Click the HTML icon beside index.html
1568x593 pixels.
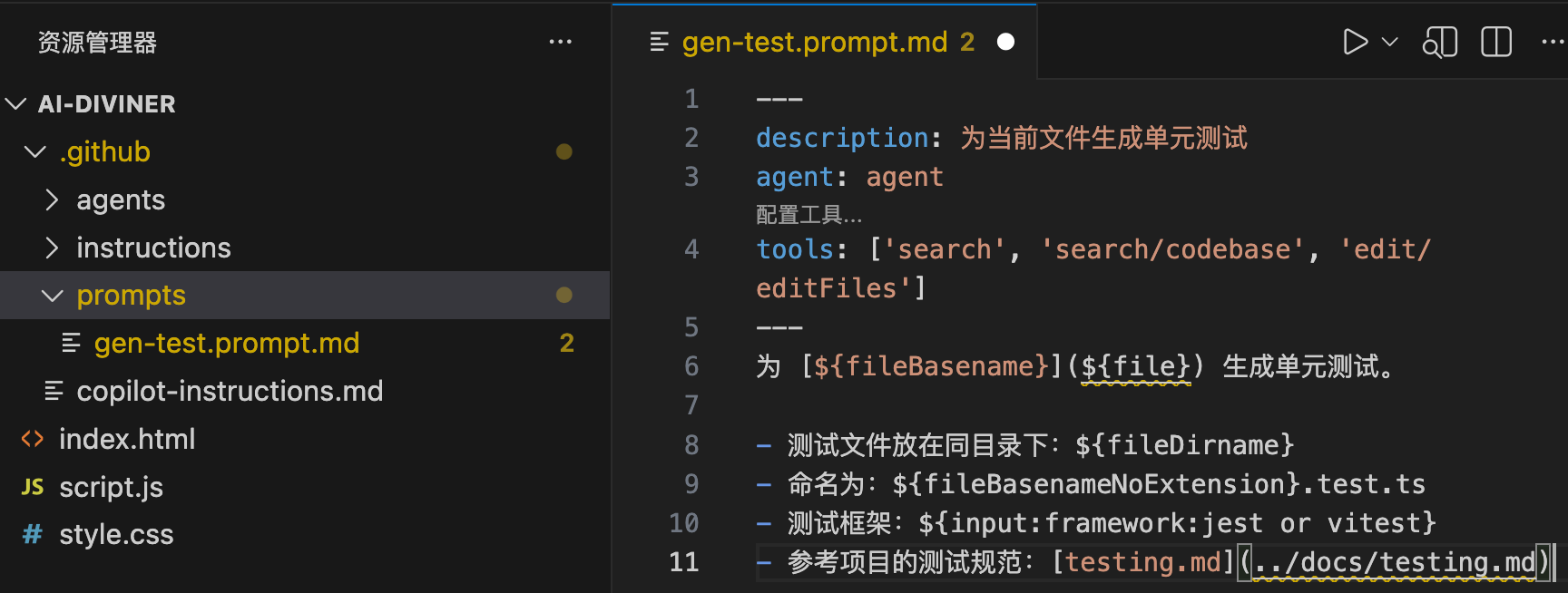32,439
